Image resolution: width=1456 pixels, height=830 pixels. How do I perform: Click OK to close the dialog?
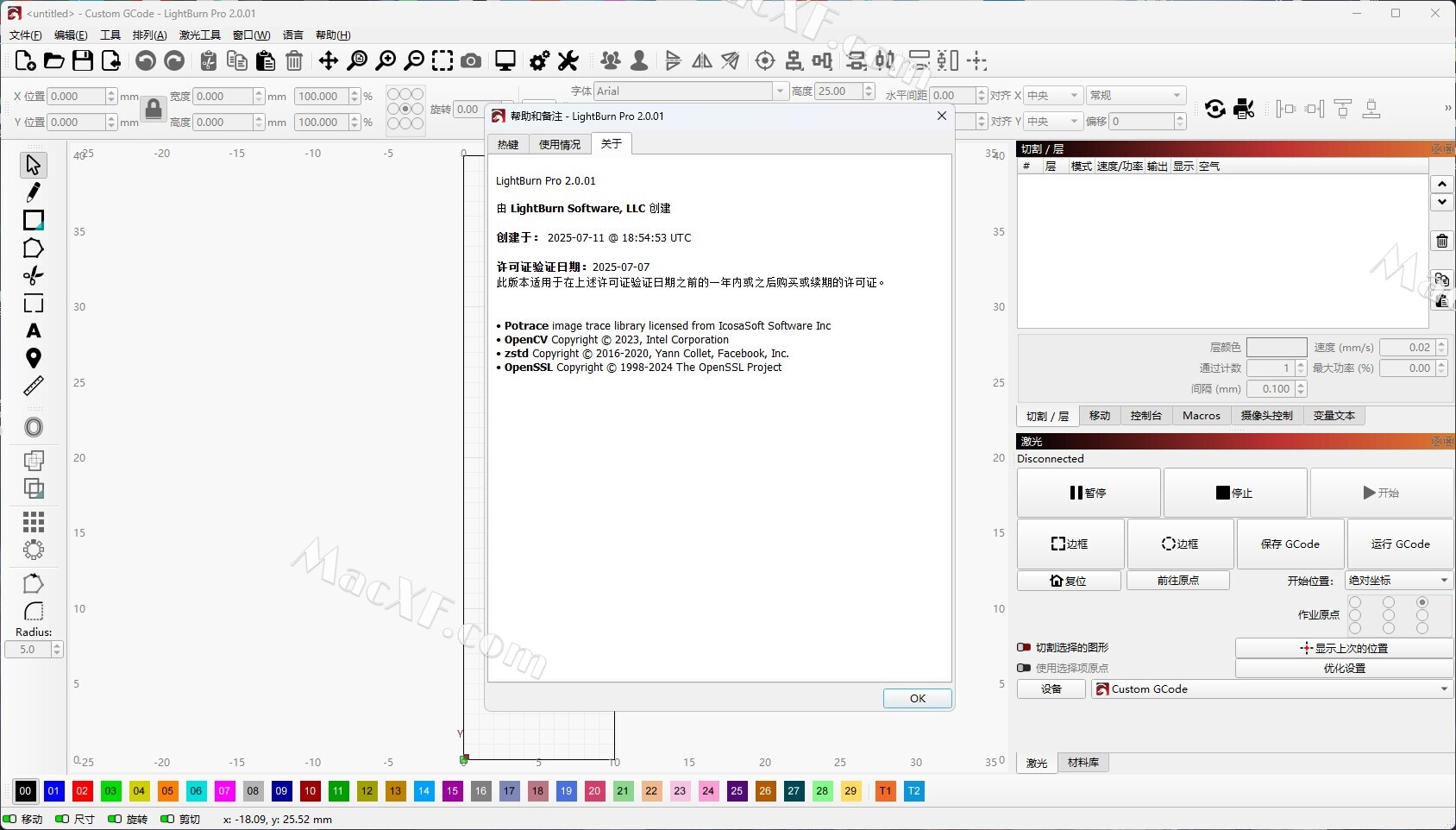(917, 698)
